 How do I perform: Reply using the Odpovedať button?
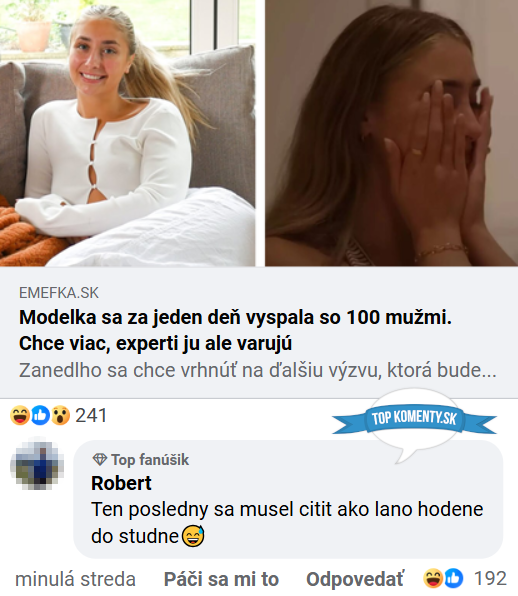[355, 580]
